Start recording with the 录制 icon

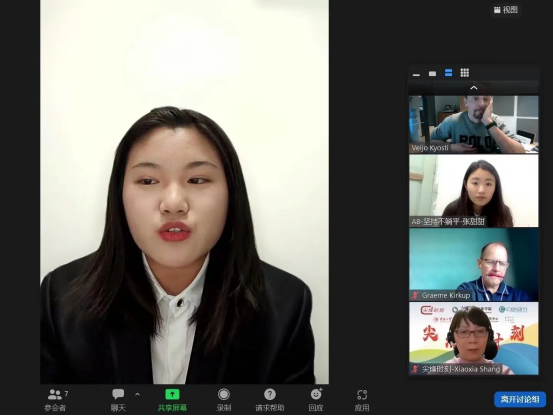click(224, 394)
